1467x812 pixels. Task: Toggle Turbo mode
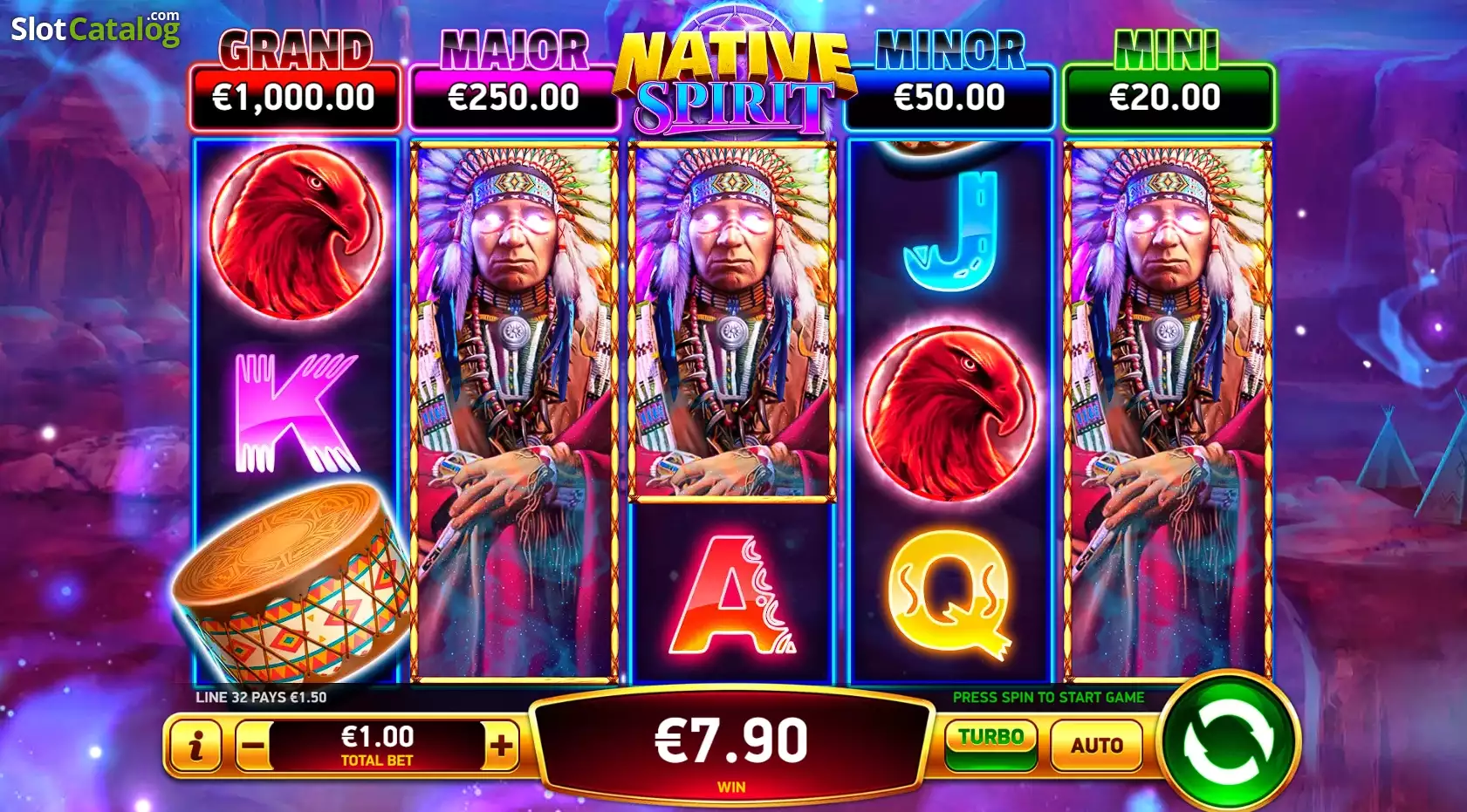point(991,745)
